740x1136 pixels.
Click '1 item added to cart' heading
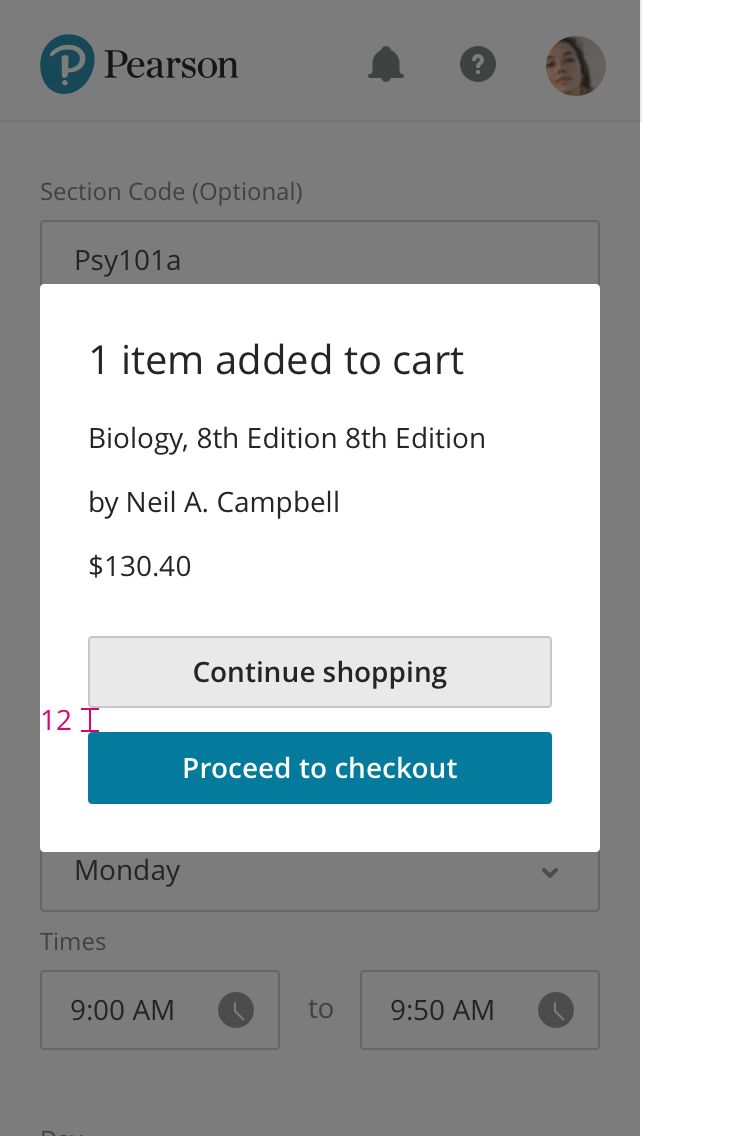click(x=276, y=360)
